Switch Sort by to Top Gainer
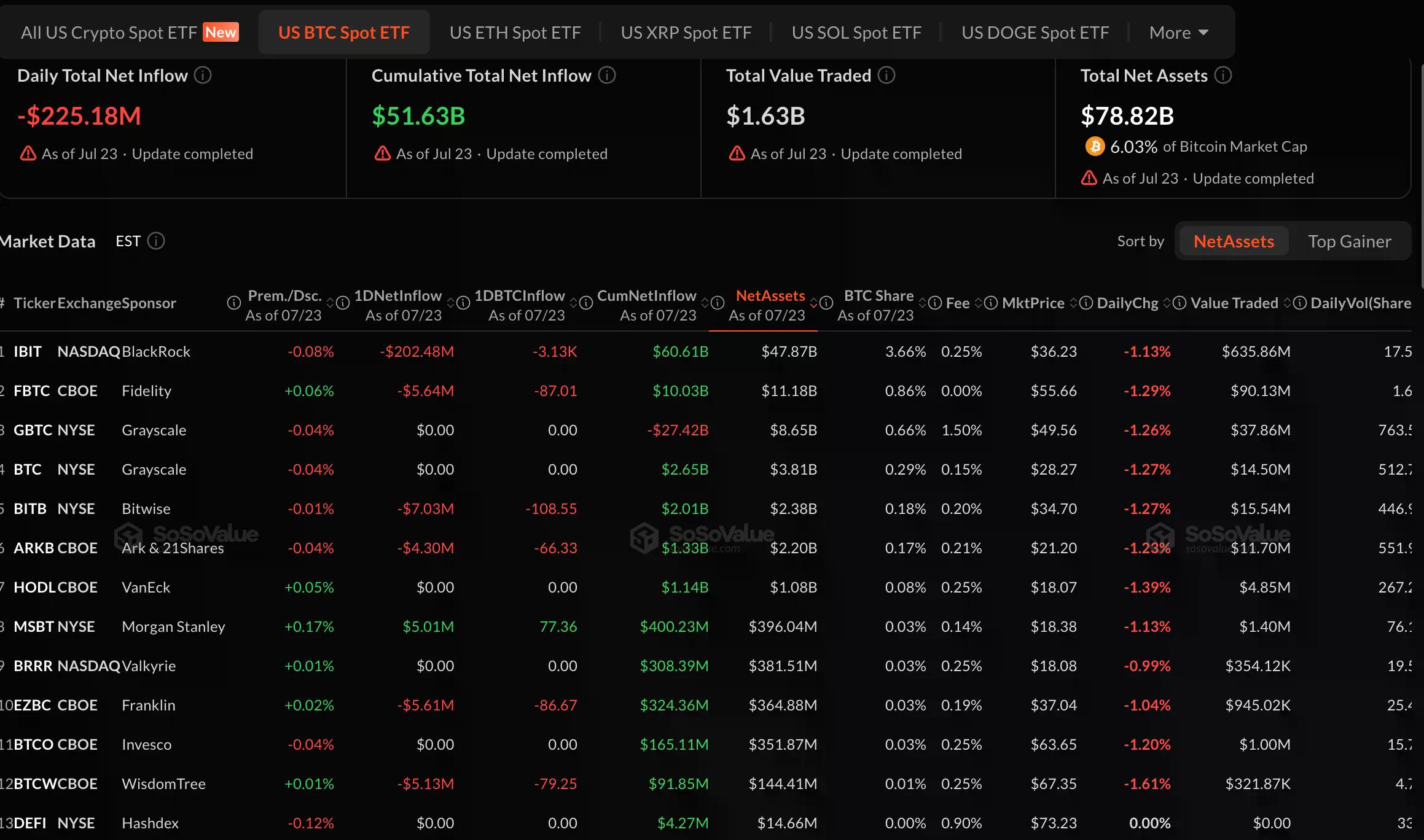Image resolution: width=1424 pixels, height=840 pixels. pos(1349,241)
